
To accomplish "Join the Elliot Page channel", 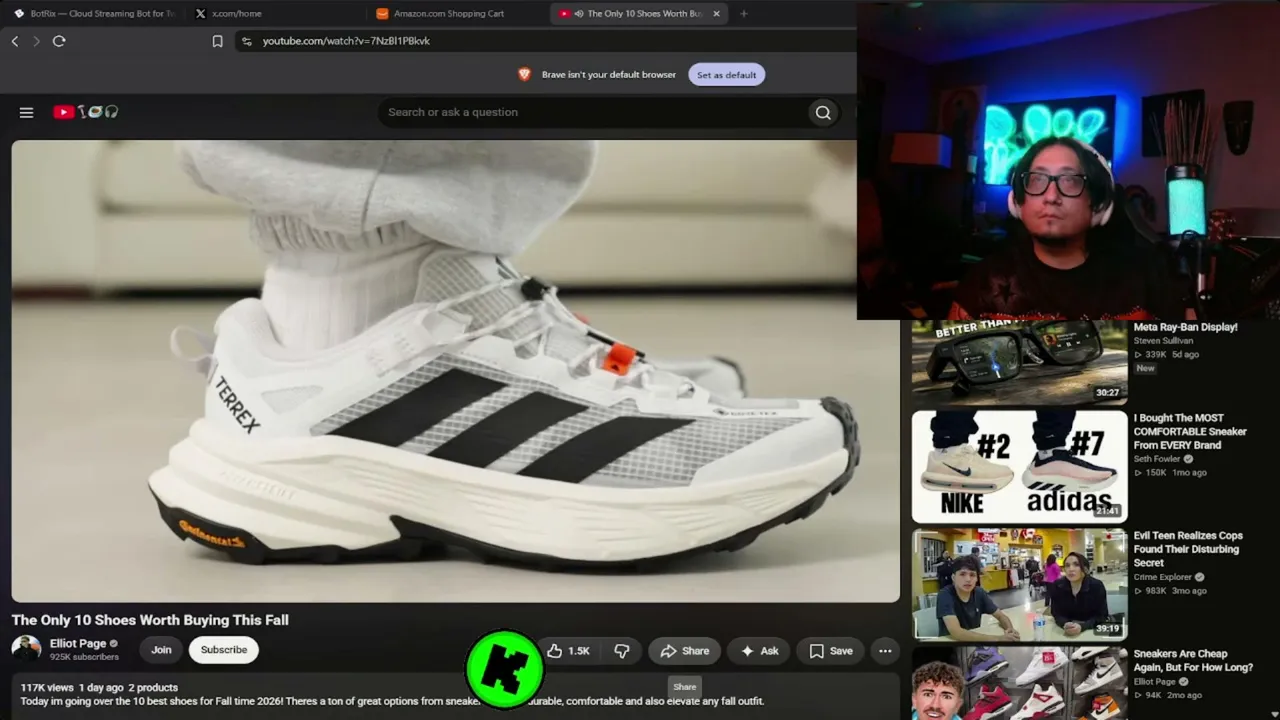I will click(x=161, y=650).
